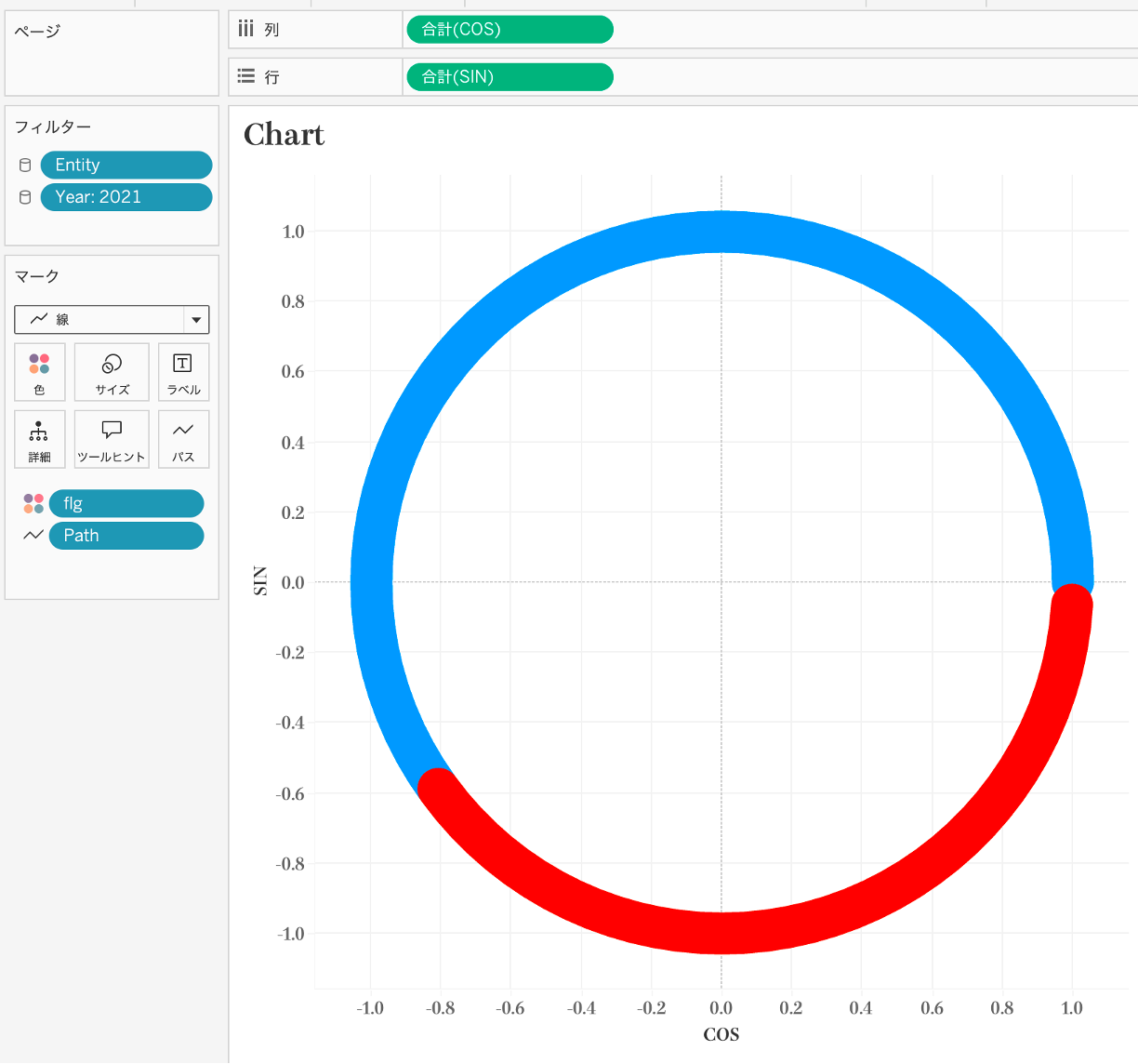Click the 0.6 label on COS axis
This screenshot has height=1064, width=1138.
coord(932,1008)
